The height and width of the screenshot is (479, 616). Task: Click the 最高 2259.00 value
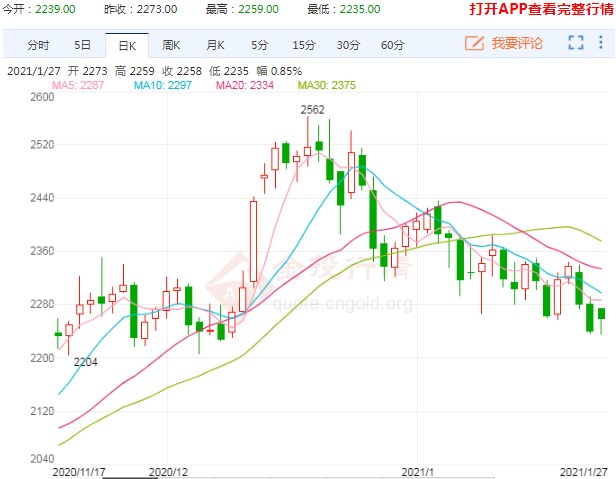258,9
